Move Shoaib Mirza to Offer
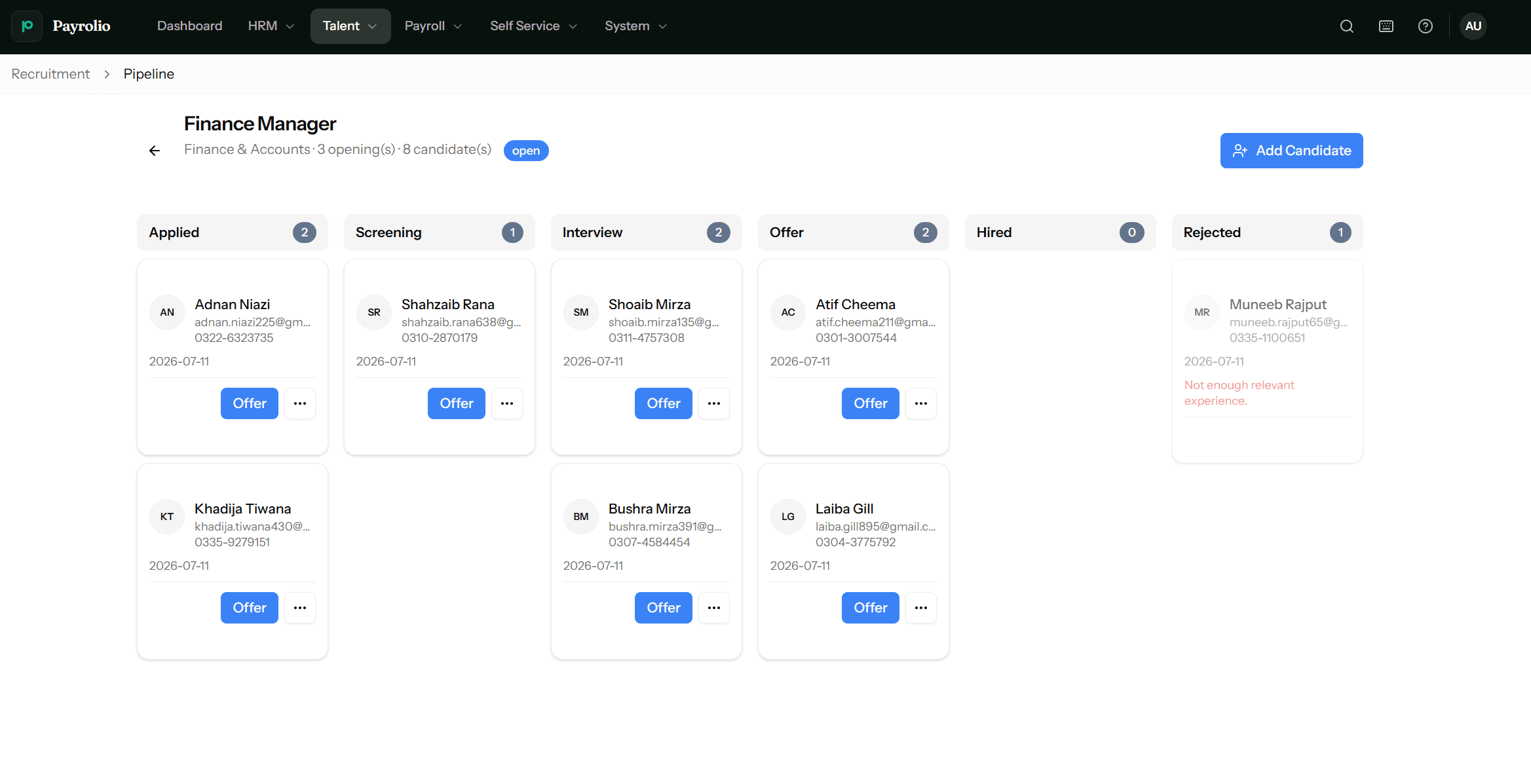1531x784 pixels. [x=663, y=403]
